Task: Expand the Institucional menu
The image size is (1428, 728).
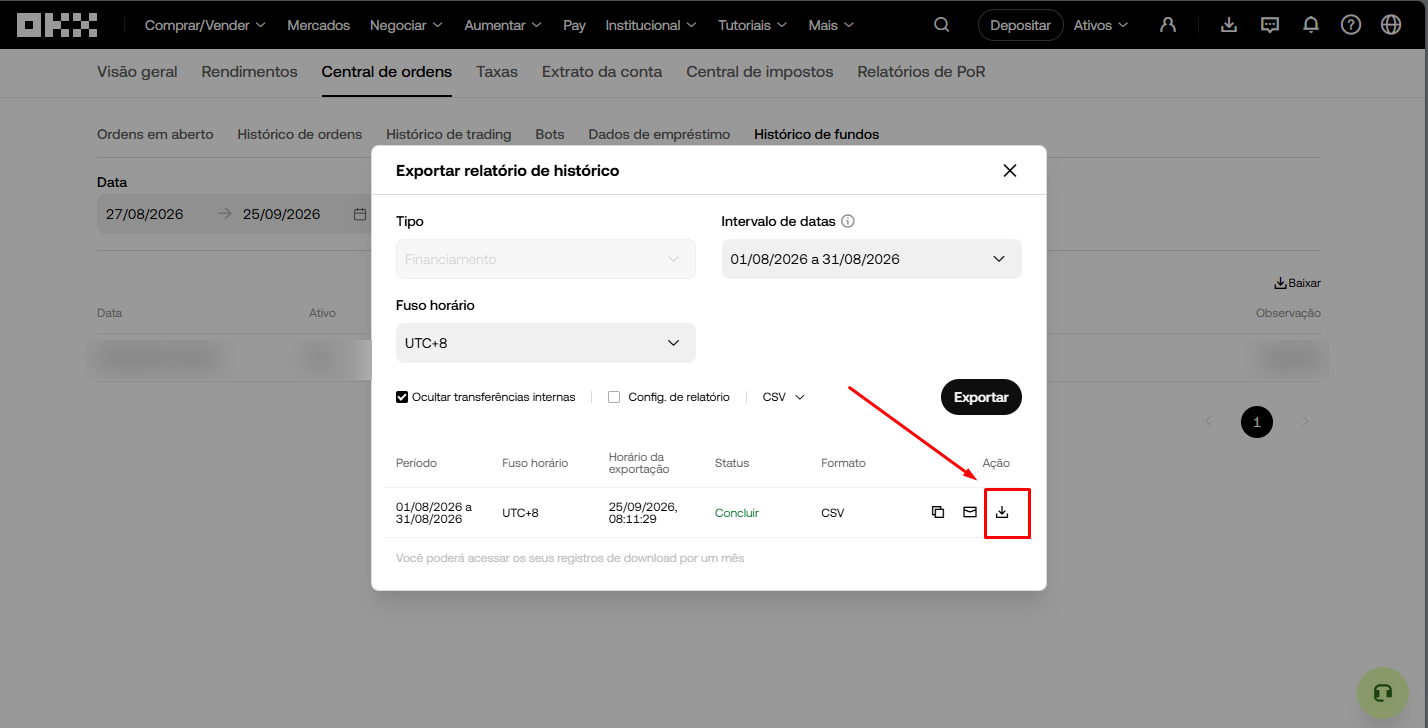Action: click(652, 25)
